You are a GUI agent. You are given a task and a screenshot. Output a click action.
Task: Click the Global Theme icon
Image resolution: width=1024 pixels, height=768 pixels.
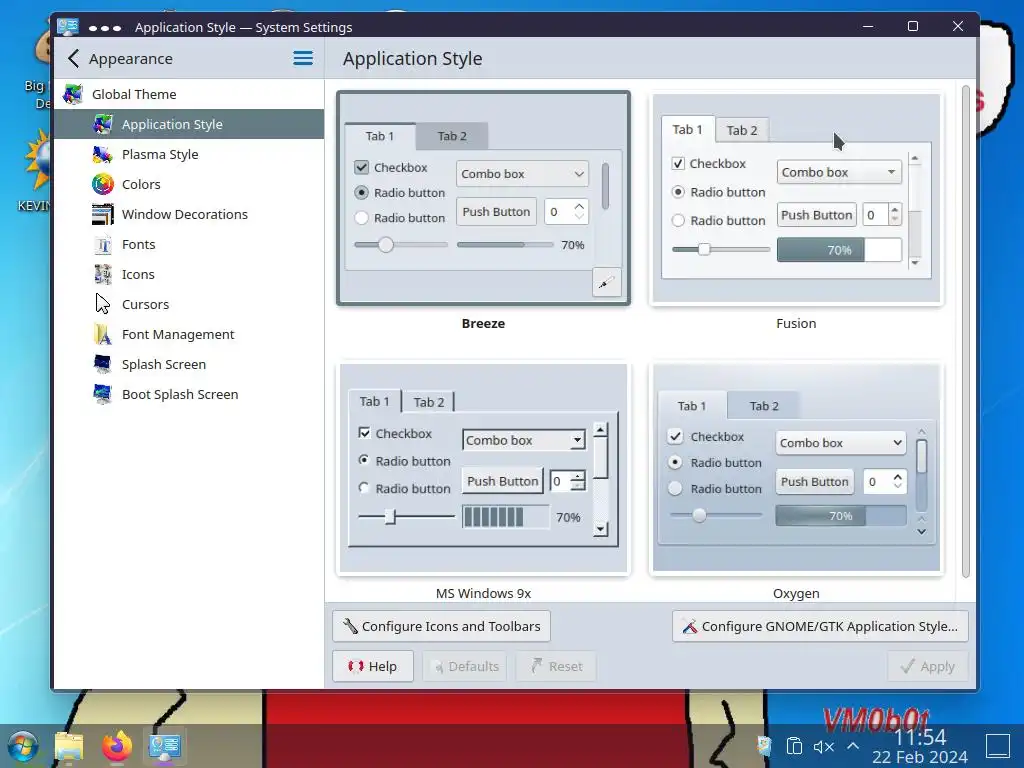click(x=73, y=94)
